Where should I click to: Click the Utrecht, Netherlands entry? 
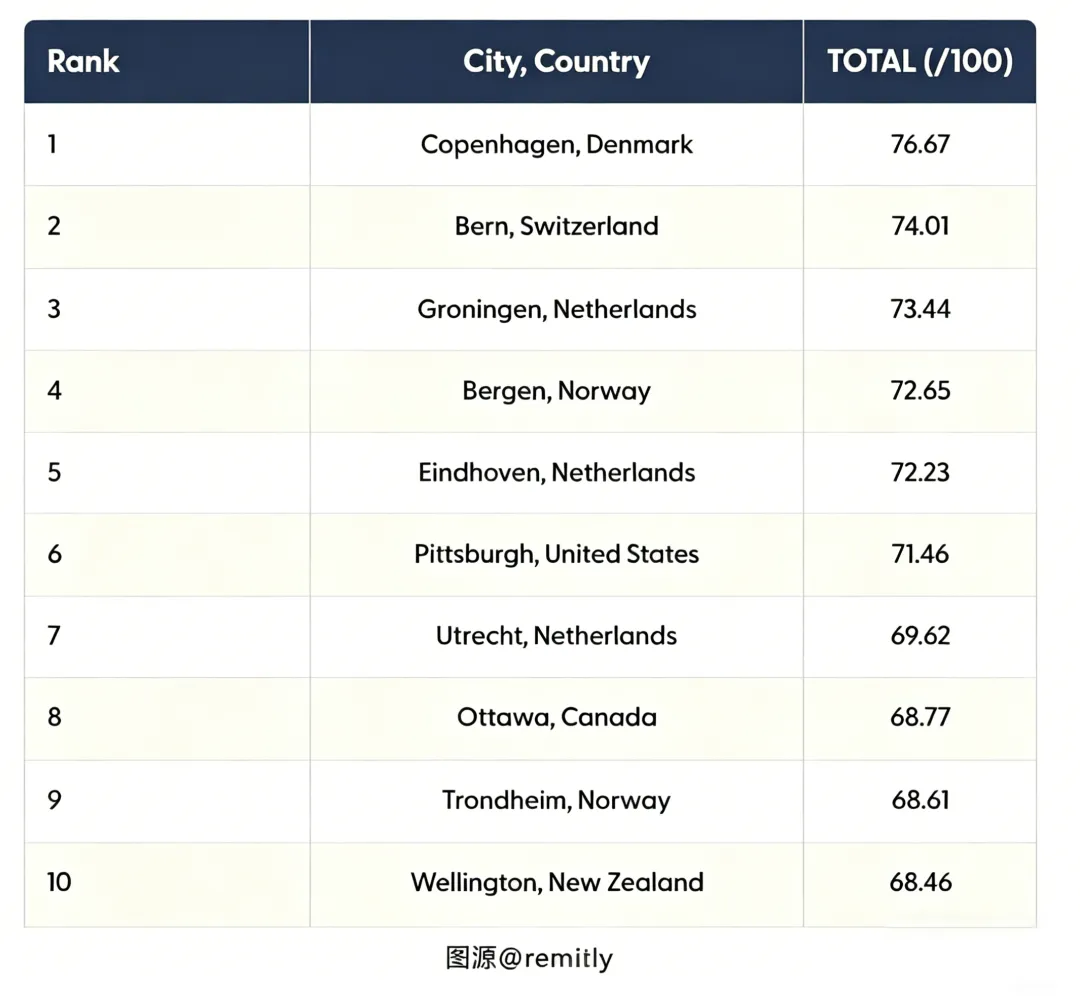click(556, 636)
